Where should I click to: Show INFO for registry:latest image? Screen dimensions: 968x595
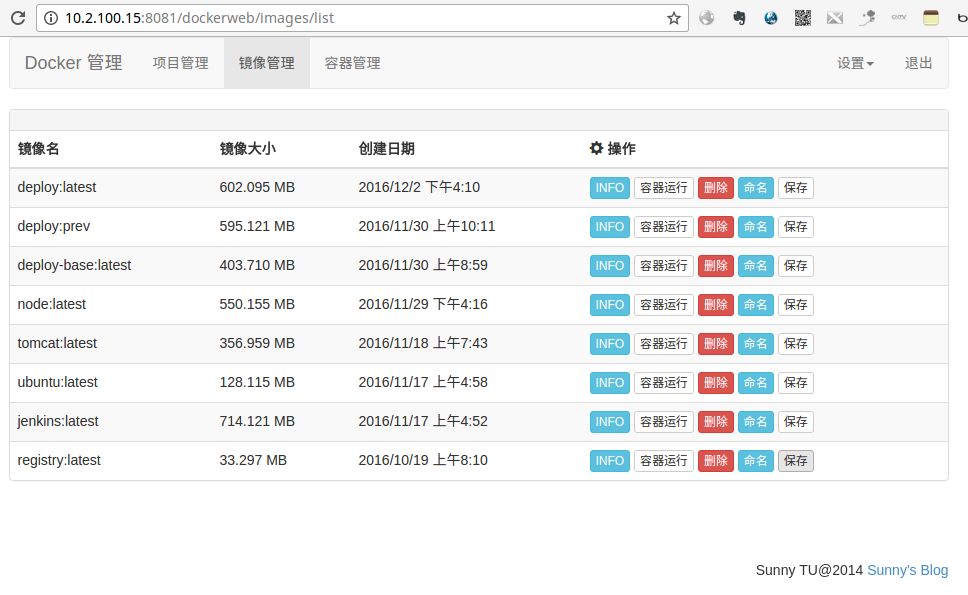tap(610, 460)
